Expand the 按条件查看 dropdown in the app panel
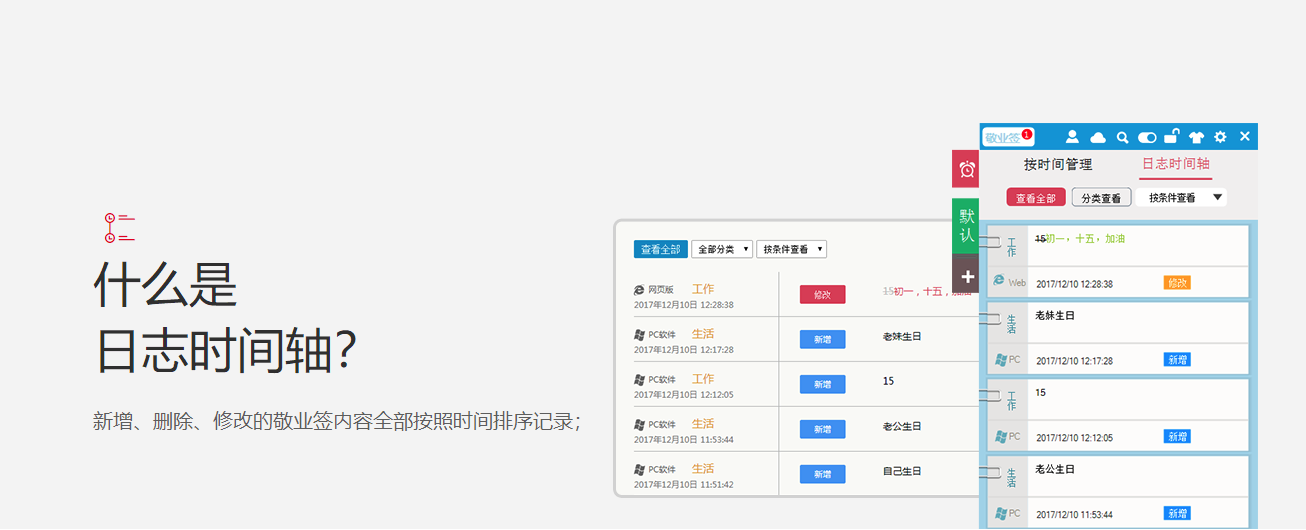The height and width of the screenshot is (530, 1306). (x=1181, y=198)
